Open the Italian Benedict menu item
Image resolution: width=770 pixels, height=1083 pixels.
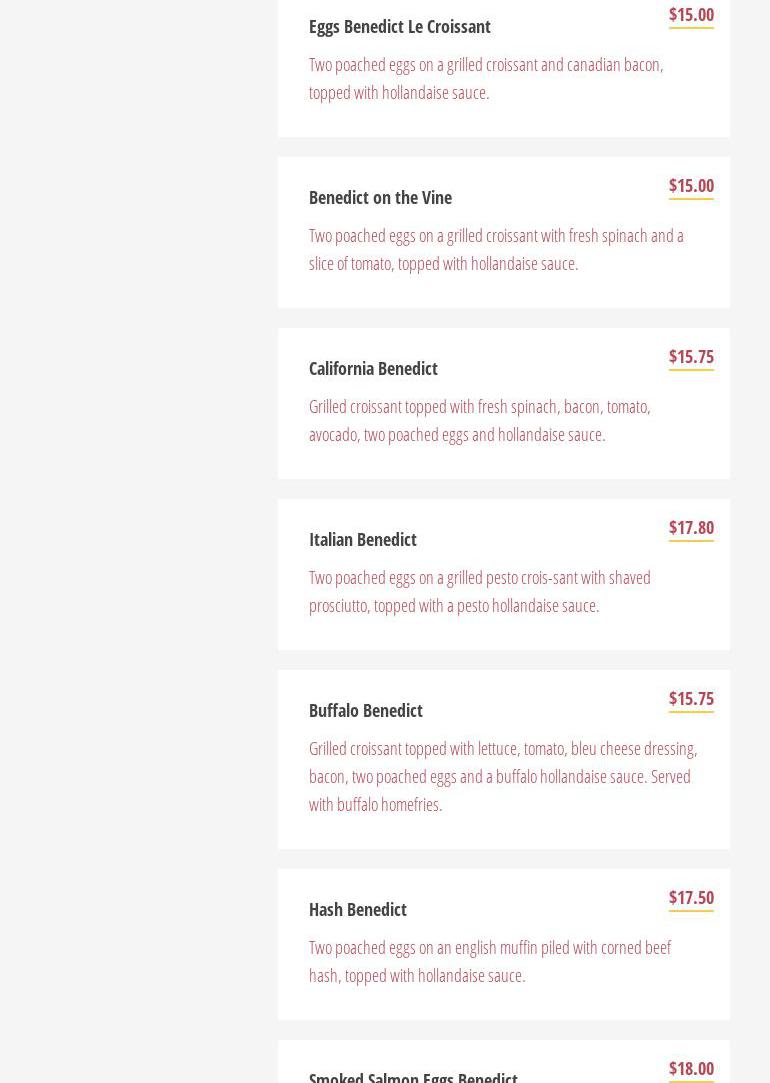[x=362, y=540]
